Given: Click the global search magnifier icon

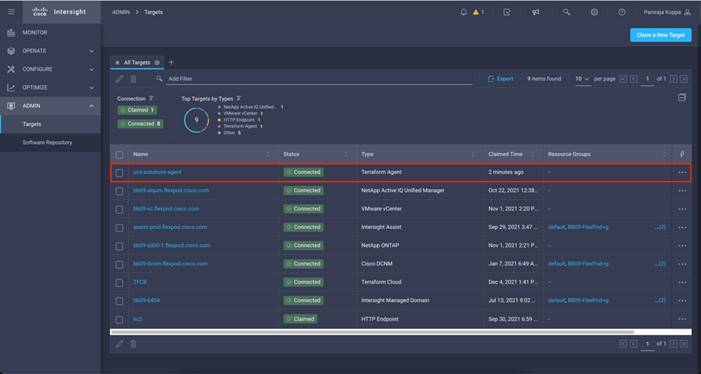Looking at the screenshot, I should coord(566,12).
